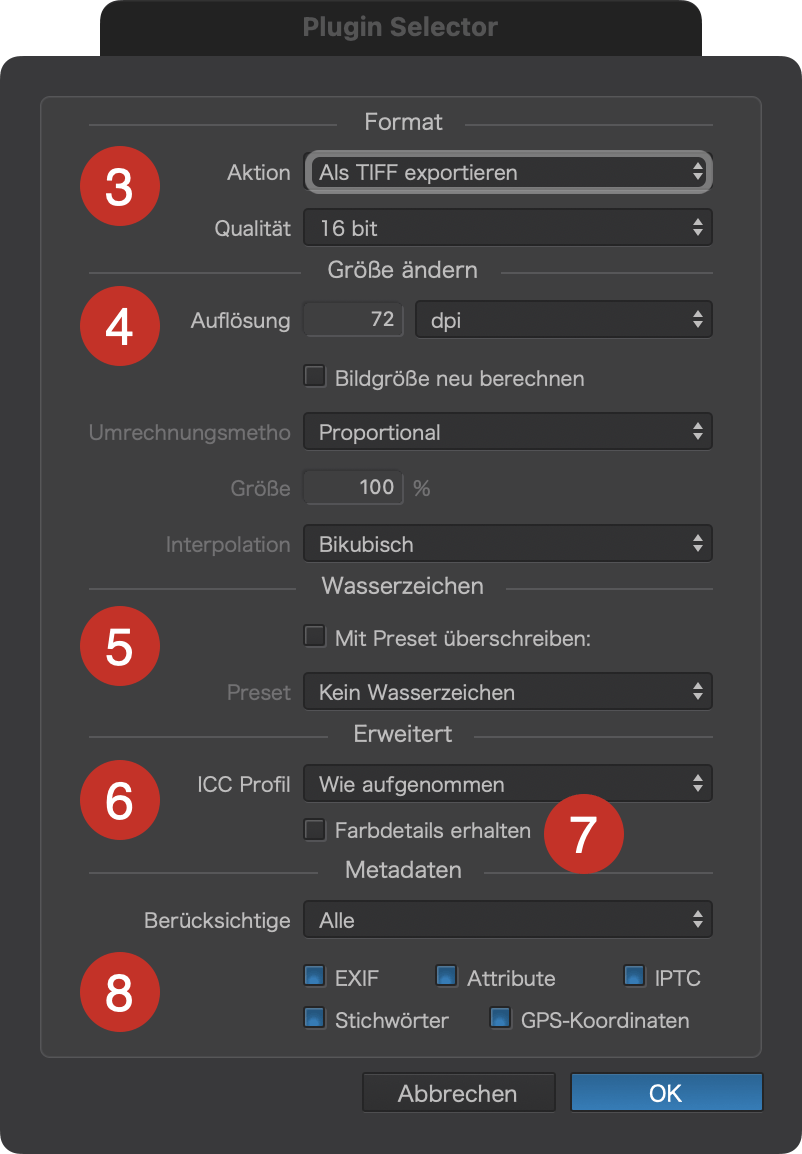This screenshot has width=802, height=1154.
Task: Enable 'Bildgröße neu berechnen' checkbox
Action: pos(315,377)
